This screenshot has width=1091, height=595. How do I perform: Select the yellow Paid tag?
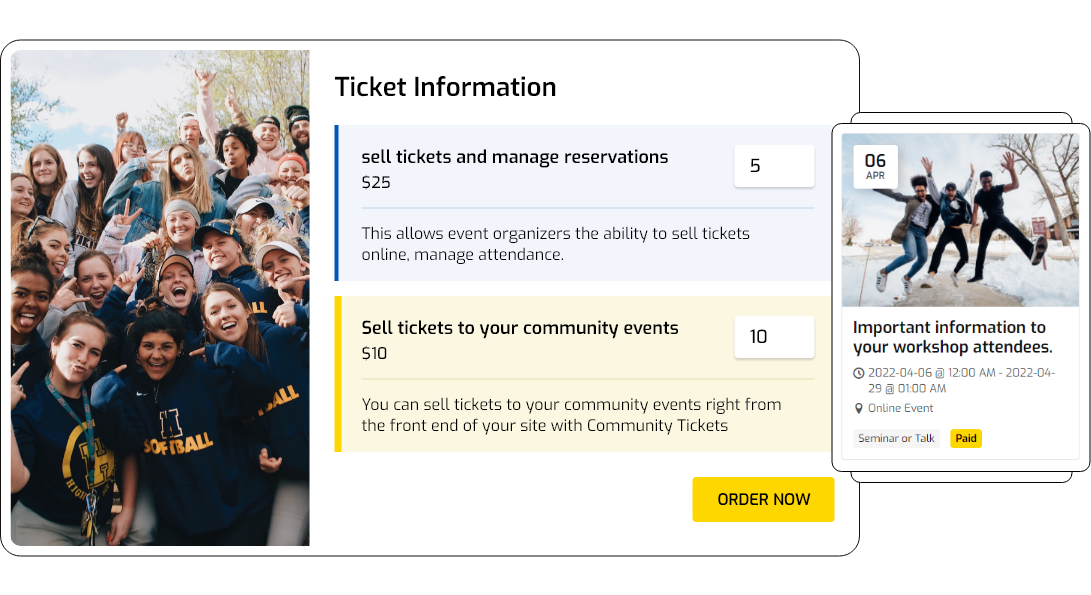click(965, 438)
